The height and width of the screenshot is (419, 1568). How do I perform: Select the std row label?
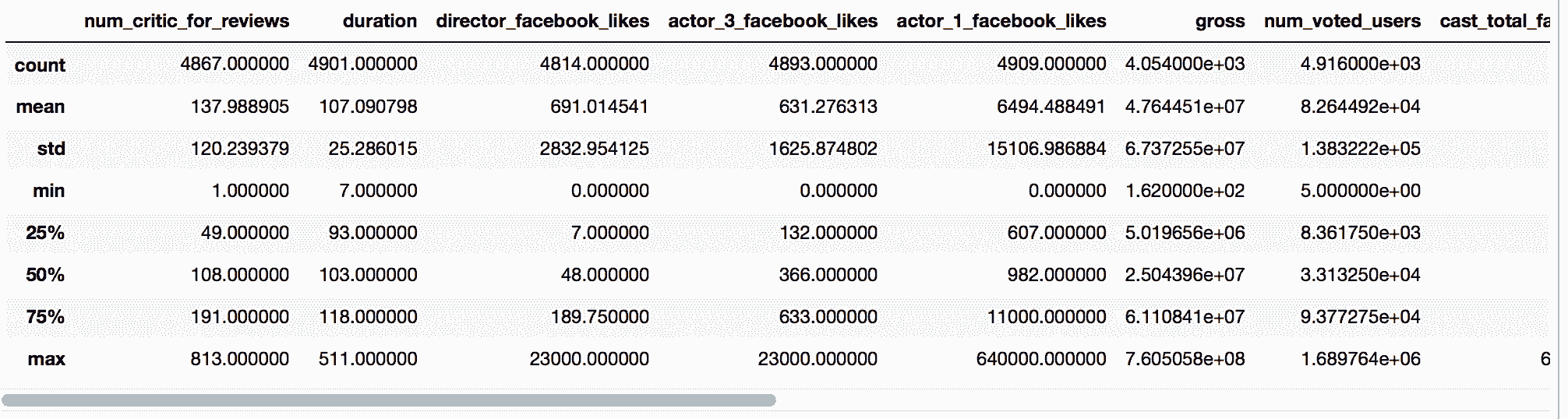pos(51,149)
